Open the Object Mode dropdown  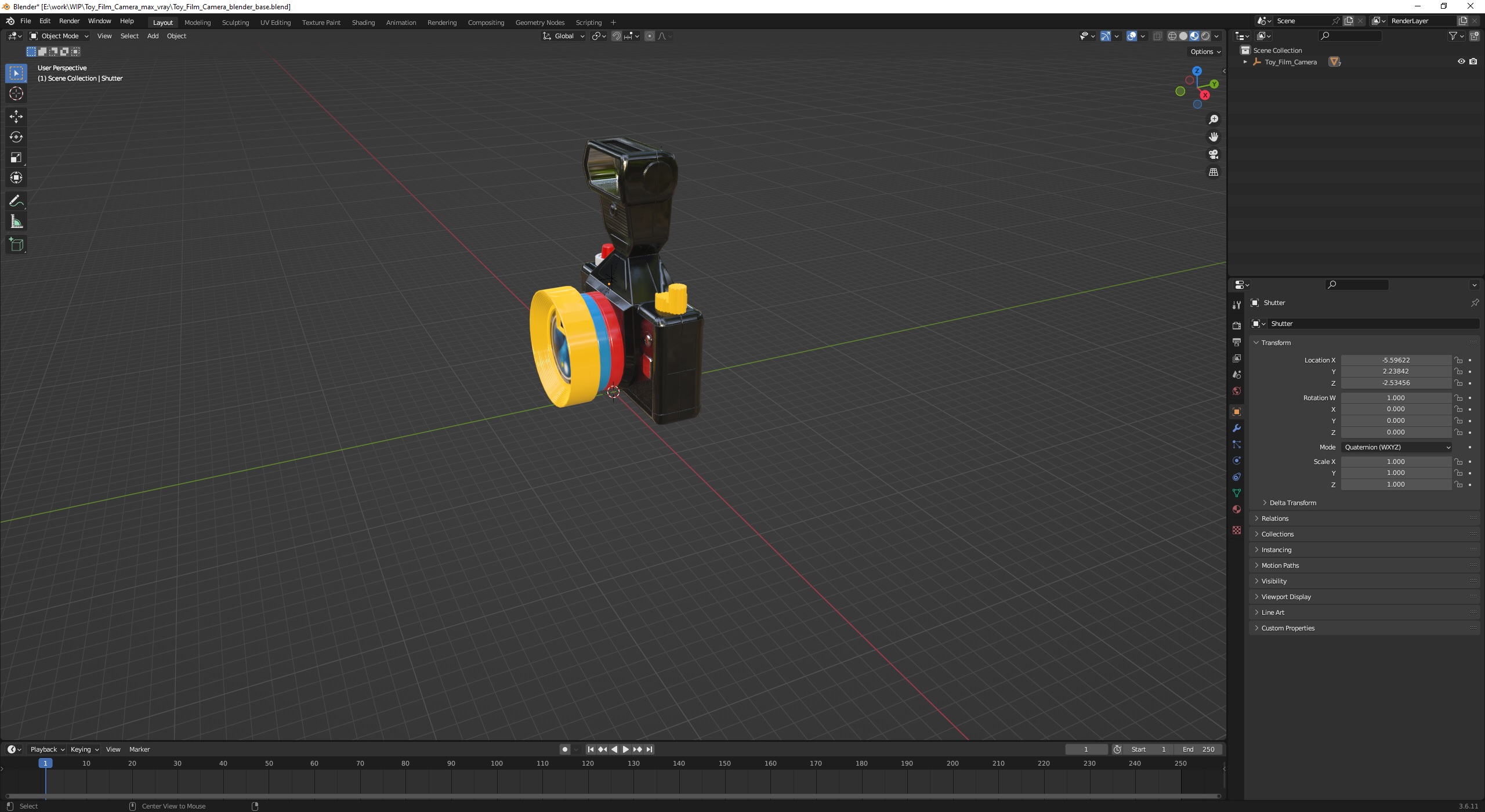point(59,36)
